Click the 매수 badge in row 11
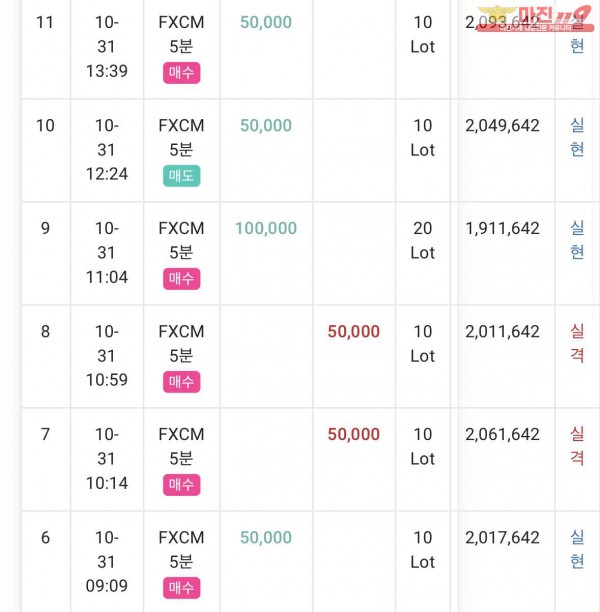The height and width of the screenshot is (612, 600). pos(182,73)
